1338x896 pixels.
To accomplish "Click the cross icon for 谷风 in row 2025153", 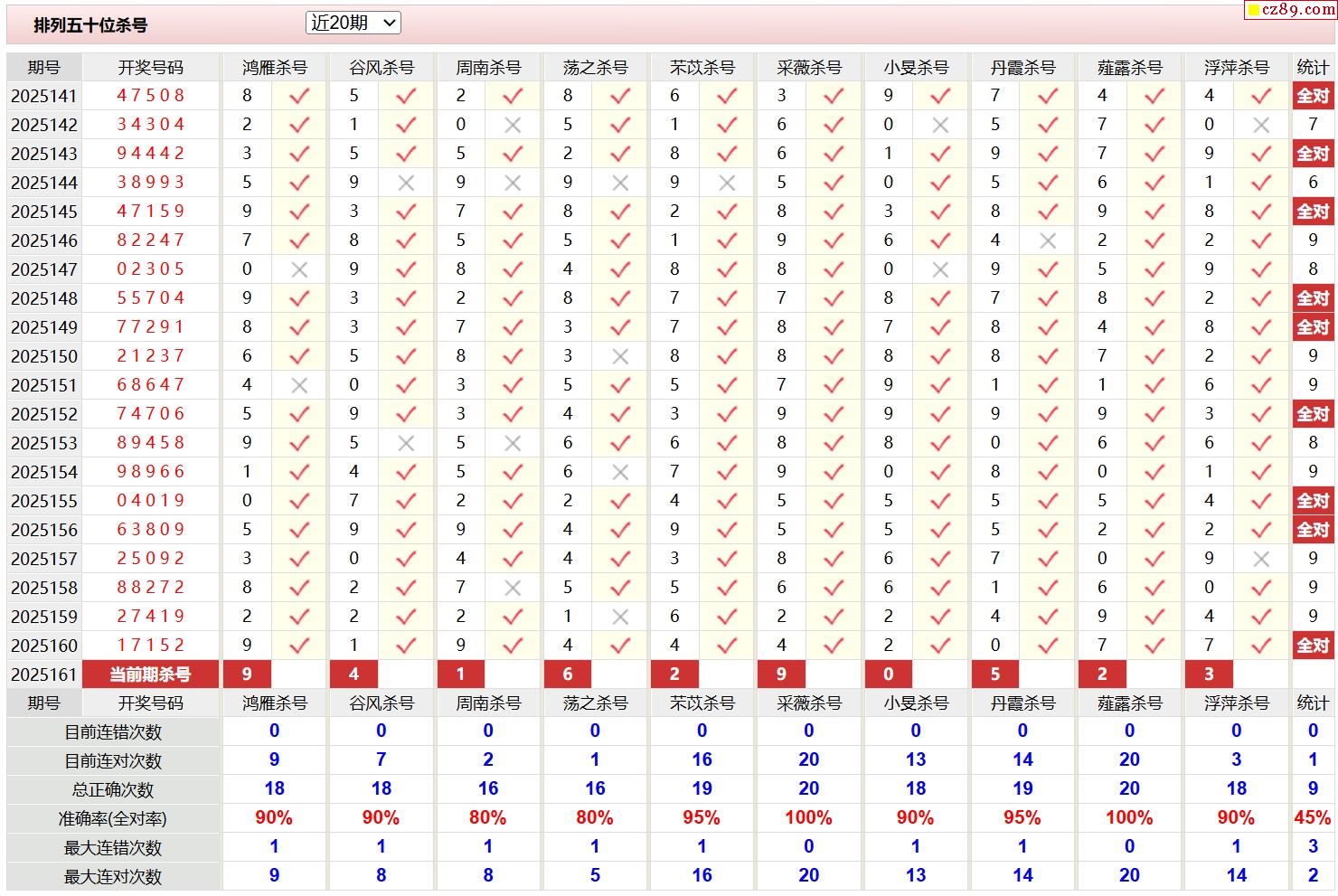I will (x=406, y=443).
